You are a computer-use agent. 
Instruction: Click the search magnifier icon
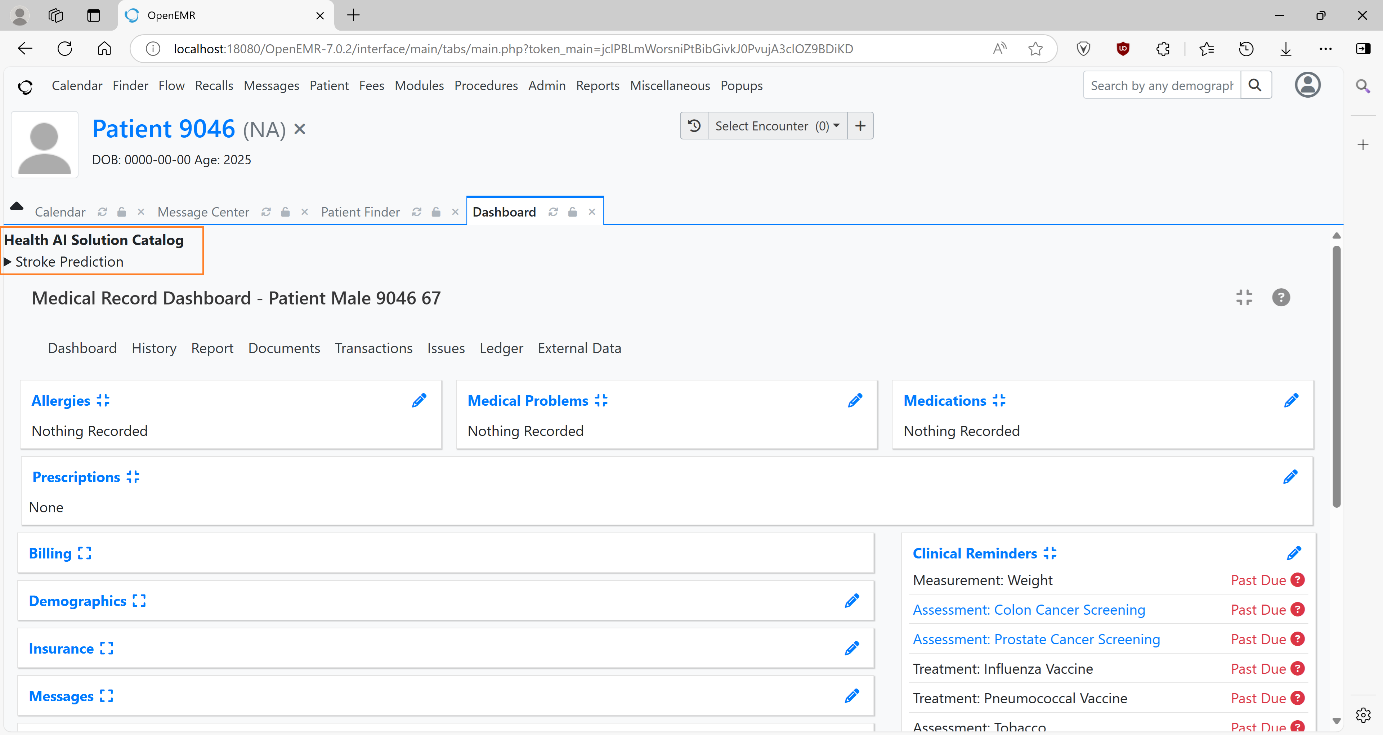1255,85
